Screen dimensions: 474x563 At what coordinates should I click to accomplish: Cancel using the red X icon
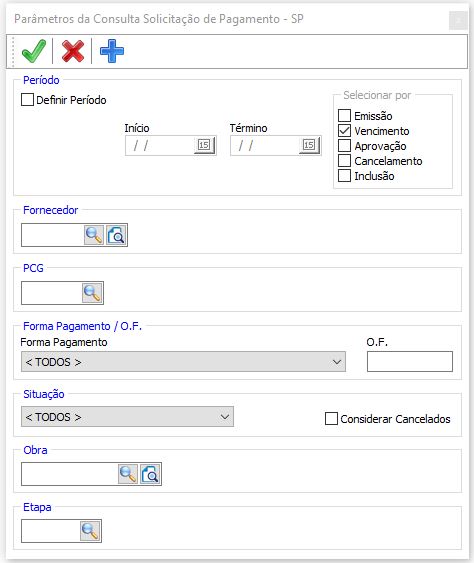(73, 51)
